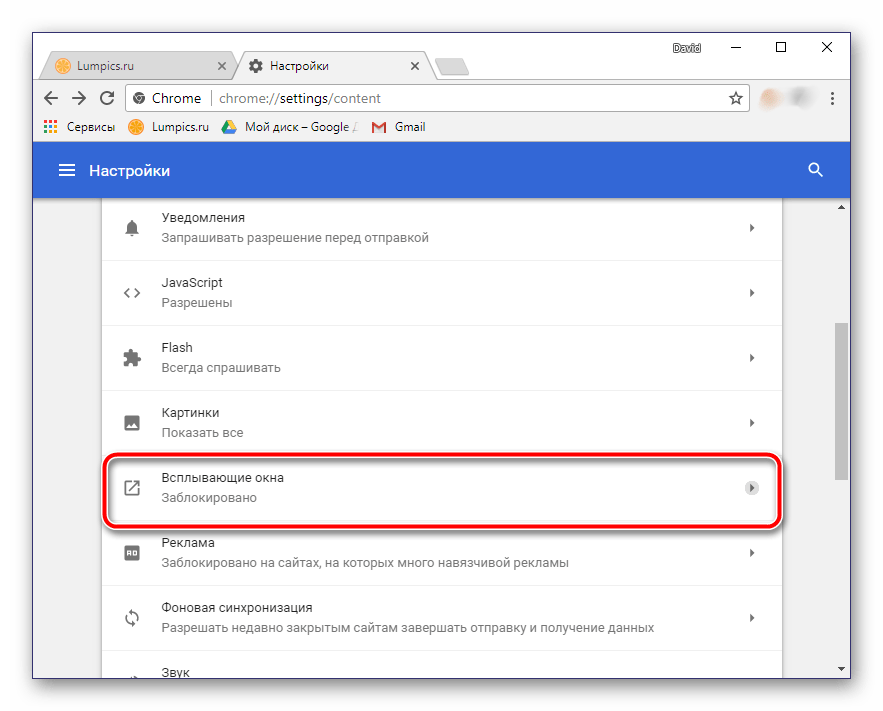The image size is (883, 711).
Task: Click the scrollbar up arrow
Action: [x=841, y=207]
